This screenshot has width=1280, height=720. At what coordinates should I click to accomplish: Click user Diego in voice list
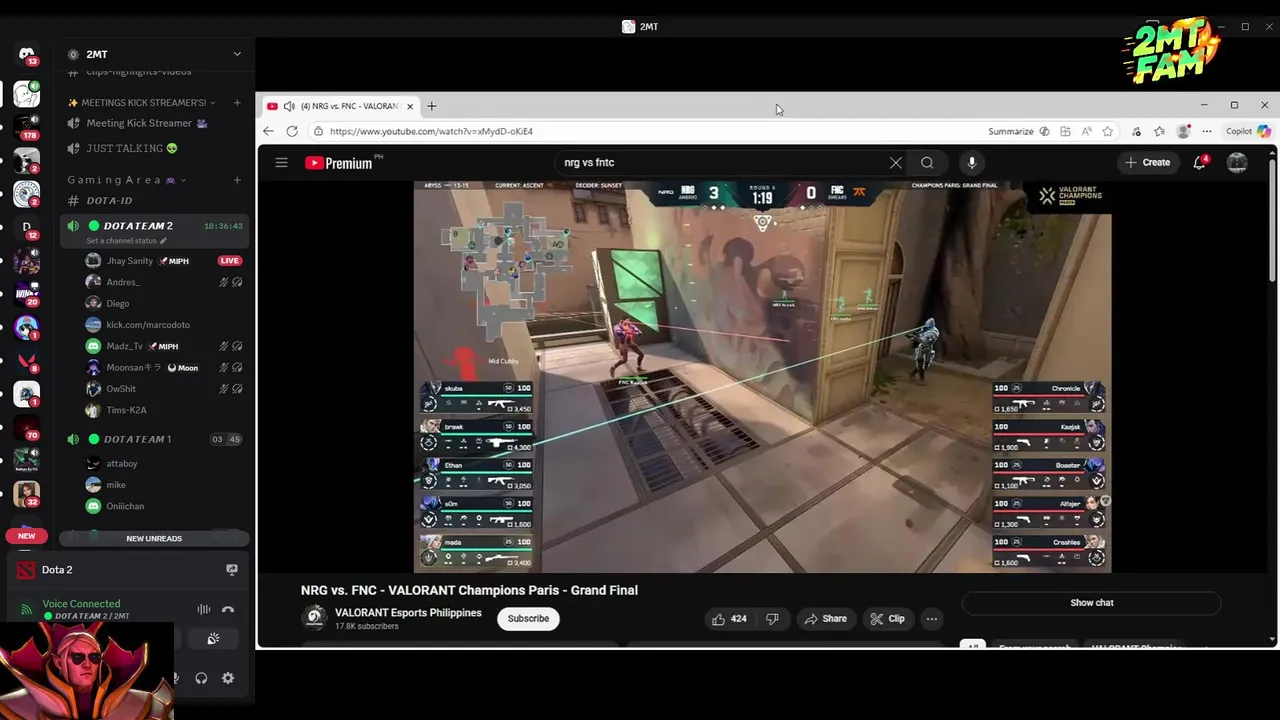pos(118,303)
